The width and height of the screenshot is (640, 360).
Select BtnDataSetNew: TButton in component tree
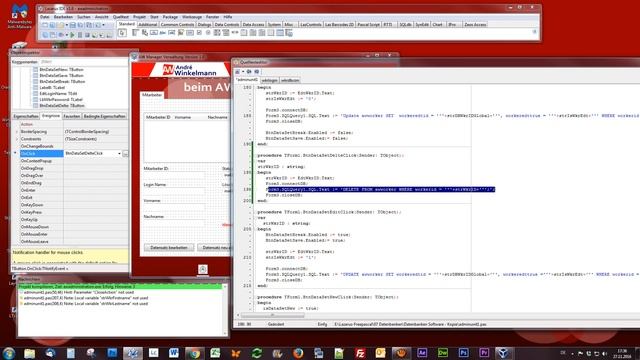click(x=61, y=70)
